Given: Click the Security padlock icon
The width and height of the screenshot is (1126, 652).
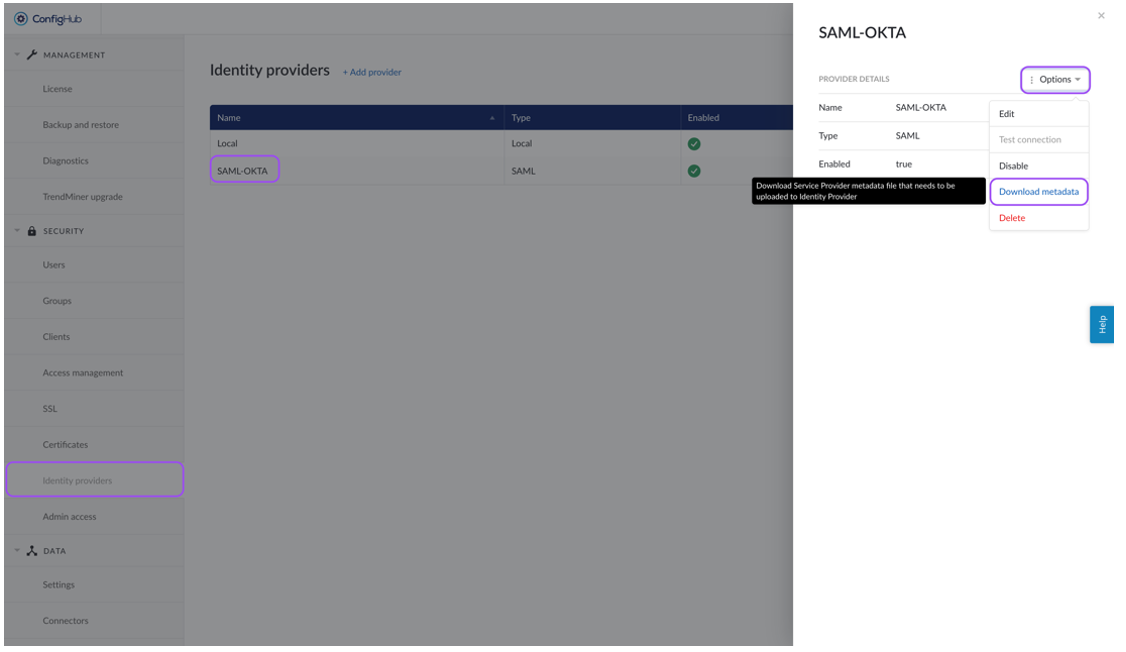Looking at the screenshot, I should (32, 231).
